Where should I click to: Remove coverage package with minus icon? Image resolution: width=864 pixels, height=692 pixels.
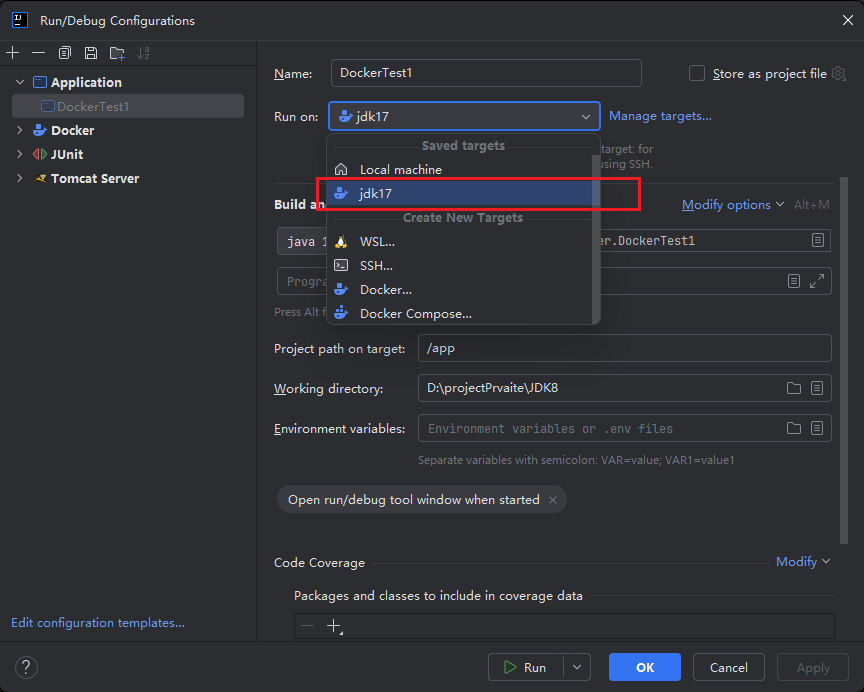pos(307,626)
